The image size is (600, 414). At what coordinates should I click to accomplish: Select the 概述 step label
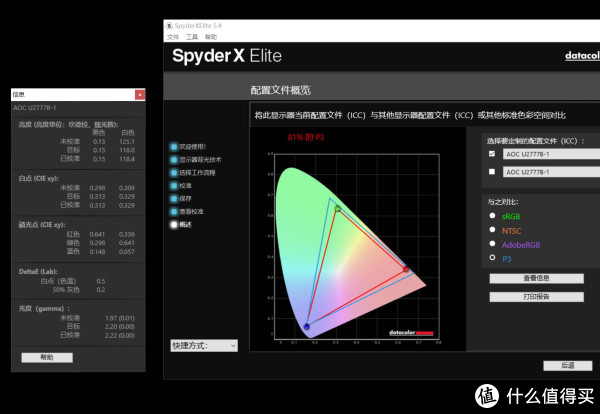[x=186, y=225]
